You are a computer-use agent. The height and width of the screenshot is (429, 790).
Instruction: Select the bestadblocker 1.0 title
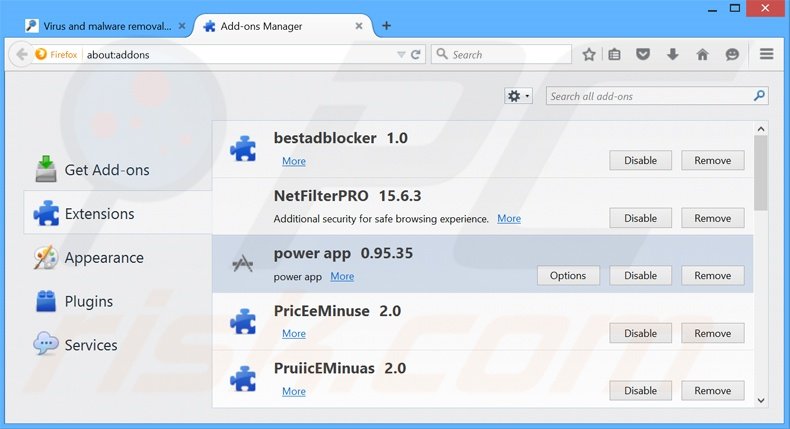pyautogui.click(x=341, y=138)
